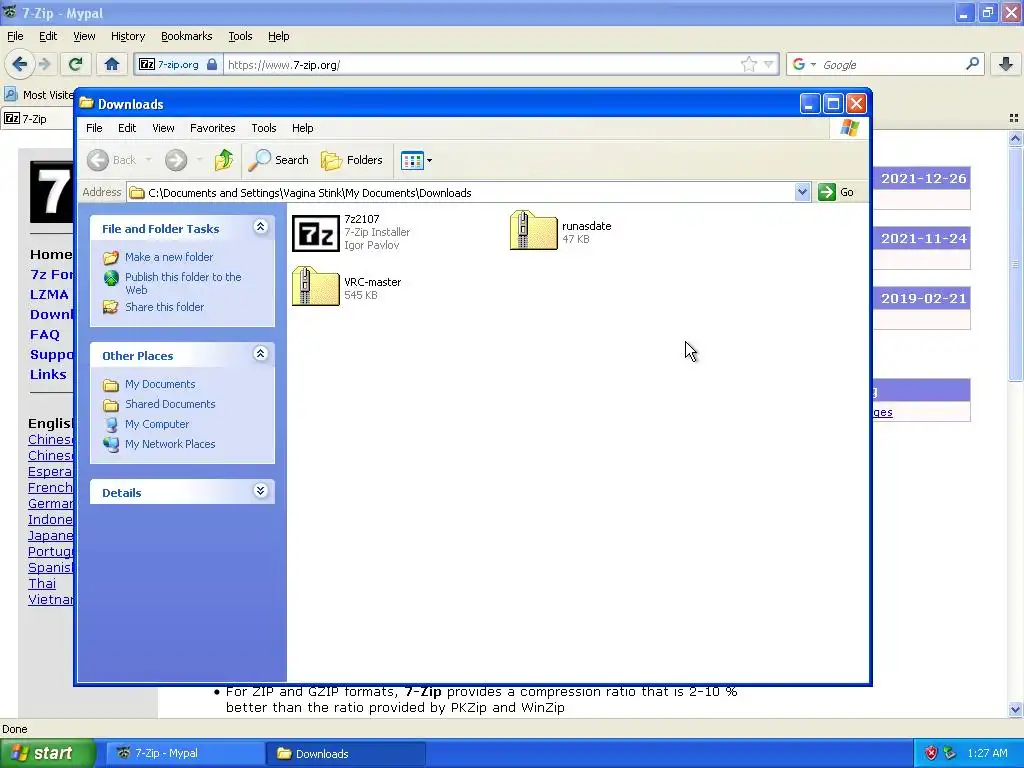Click the site identity padlock icon

click(212, 64)
